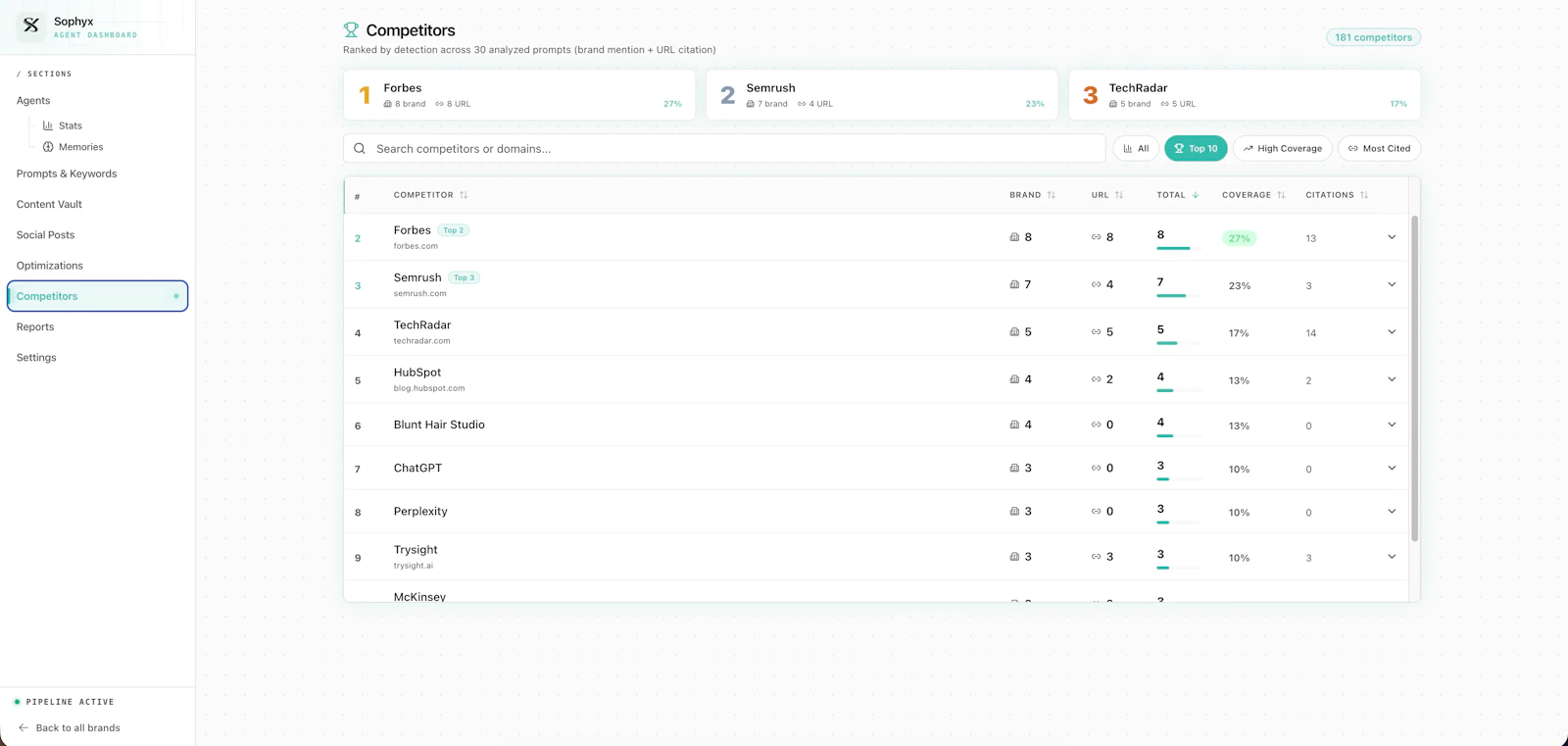This screenshot has width=1568, height=746.
Task: Sort by URL column arrows
Action: click(1119, 195)
